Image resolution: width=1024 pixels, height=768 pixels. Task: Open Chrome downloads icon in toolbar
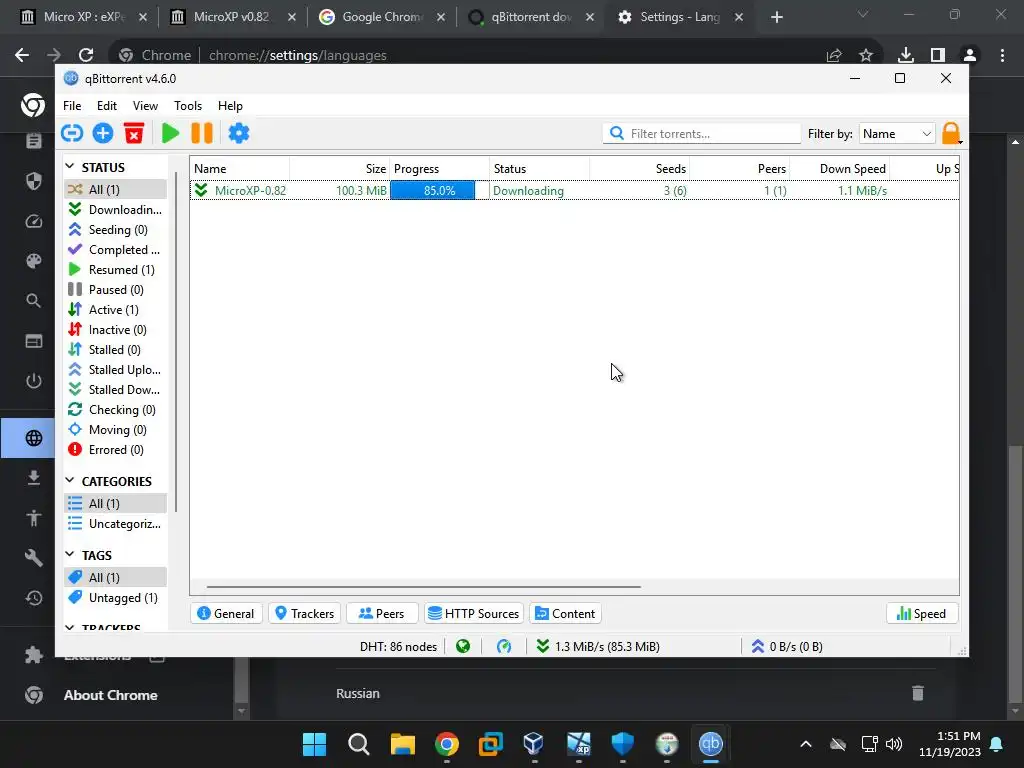point(905,56)
